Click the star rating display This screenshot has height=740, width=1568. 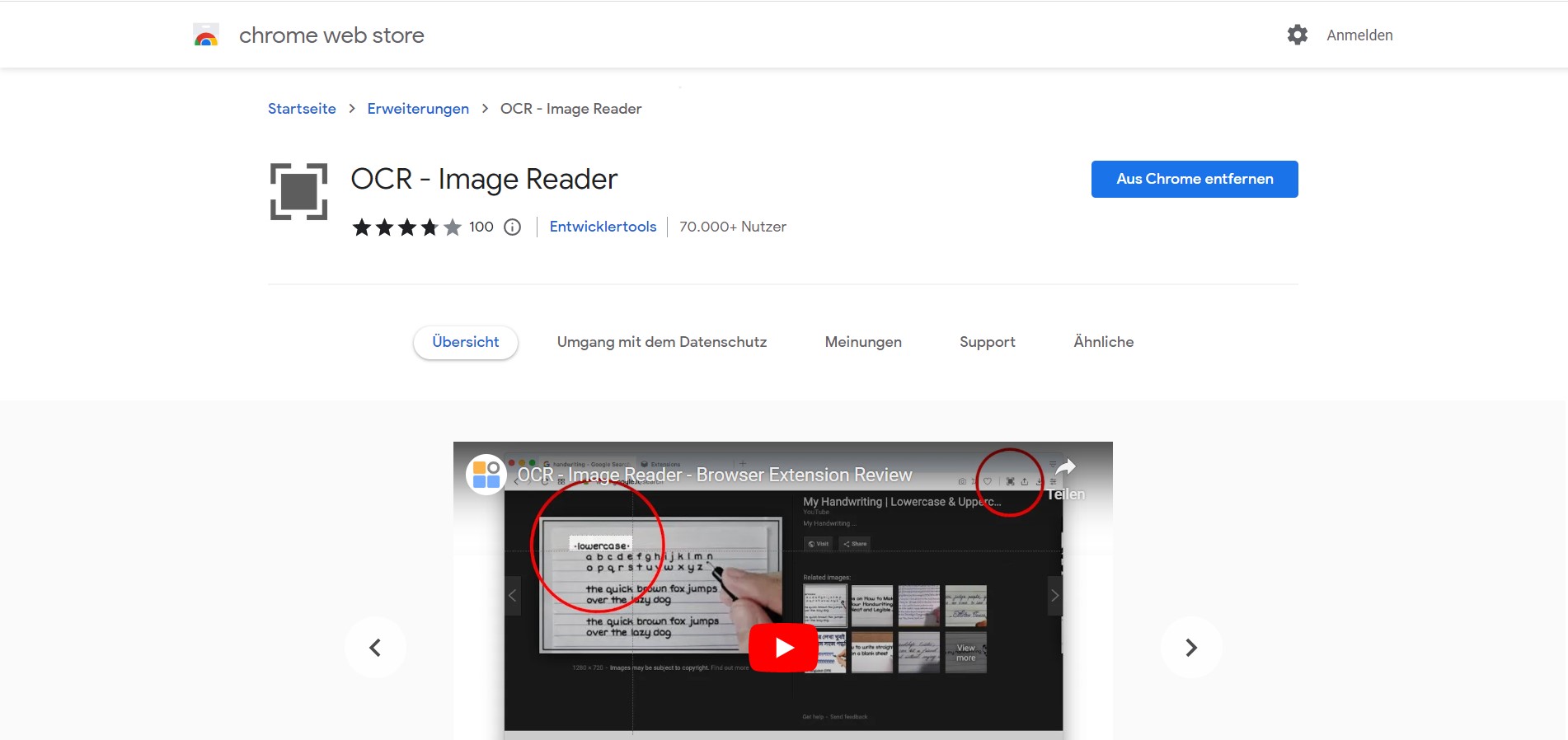coord(406,227)
